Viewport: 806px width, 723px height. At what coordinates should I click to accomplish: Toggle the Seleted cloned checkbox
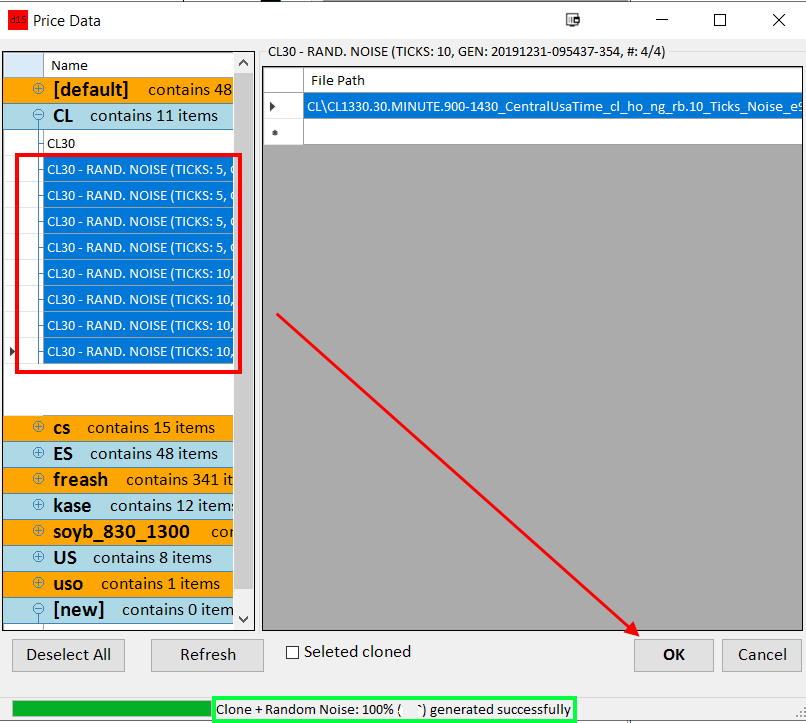coord(293,652)
